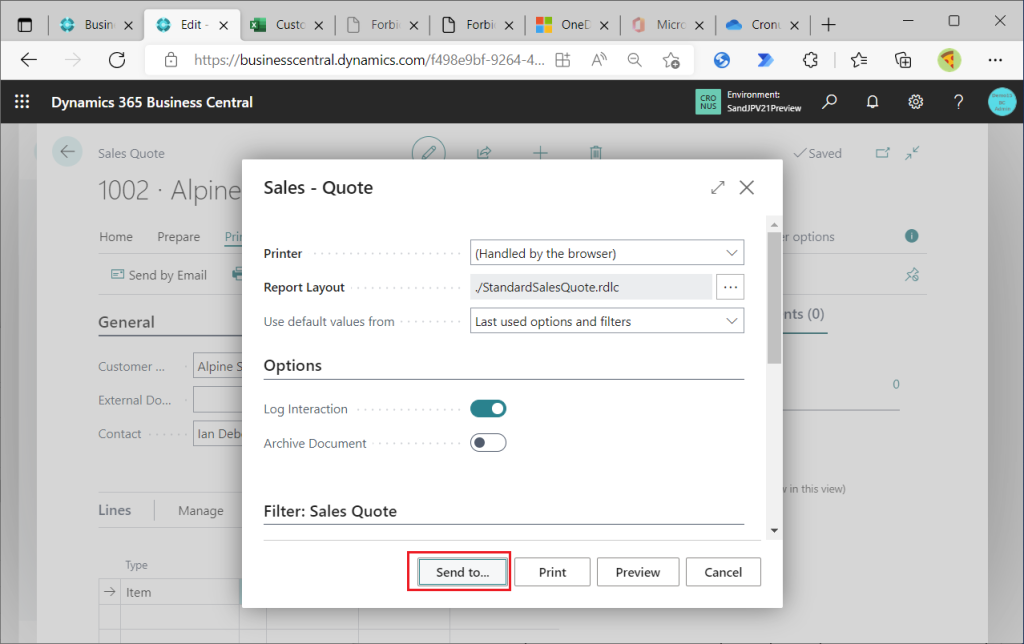Open the Help question mark
The image size is (1024, 644).
[x=958, y=102]
